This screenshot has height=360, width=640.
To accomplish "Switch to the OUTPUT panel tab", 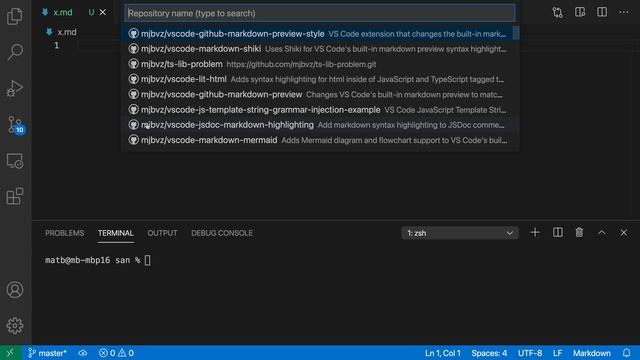I will point(162,233).
